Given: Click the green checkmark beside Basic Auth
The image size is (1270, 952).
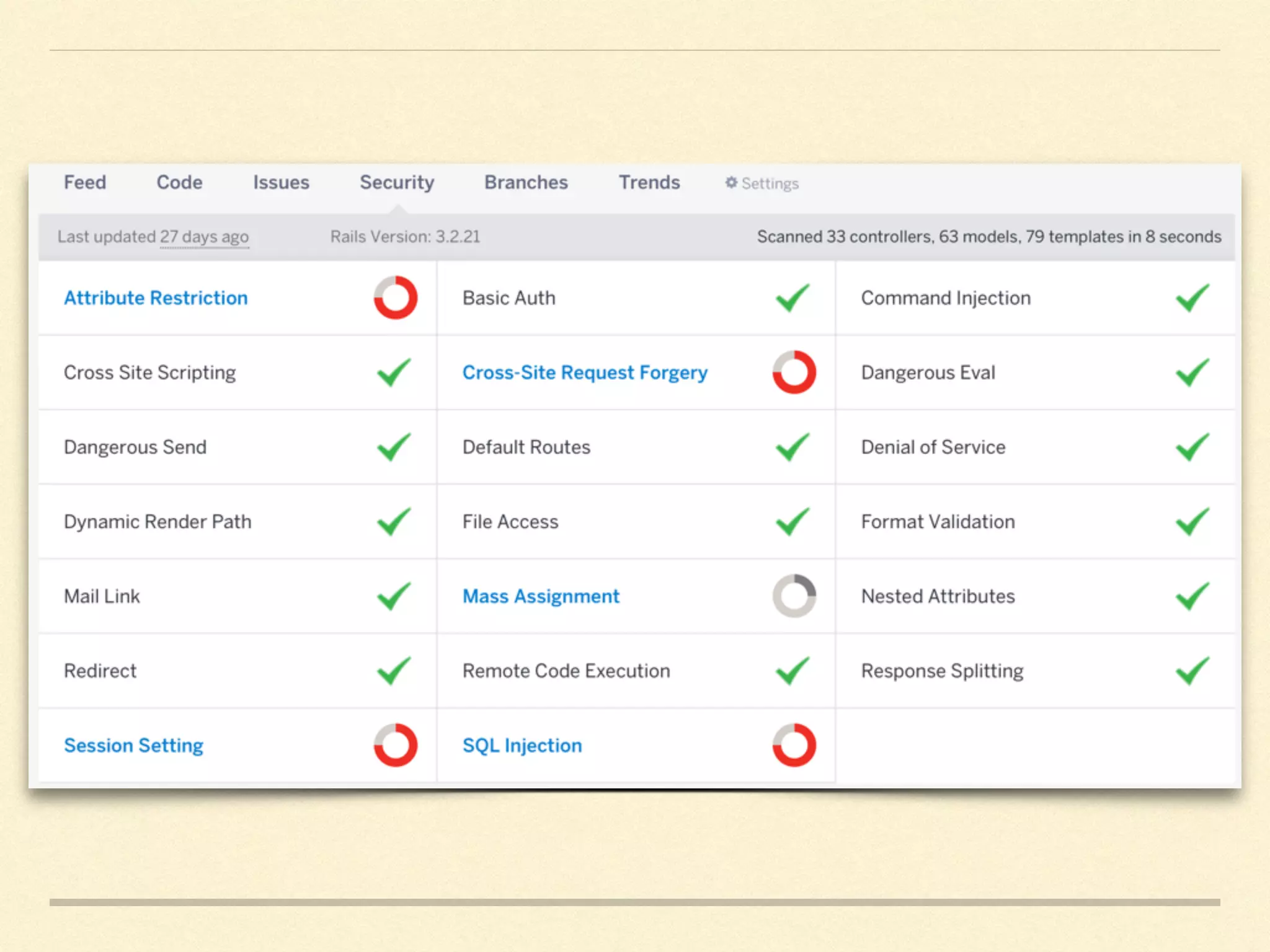Looking at the screenshot, I should 792,297.
